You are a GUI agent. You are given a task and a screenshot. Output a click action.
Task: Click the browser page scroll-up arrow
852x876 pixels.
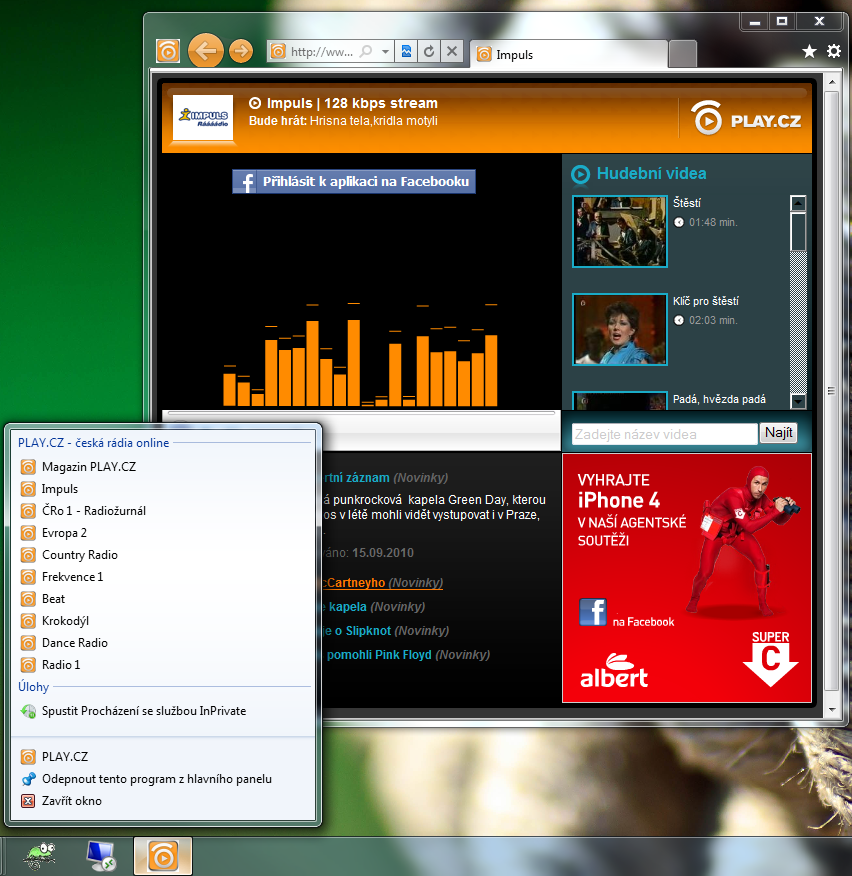[832, 82]
